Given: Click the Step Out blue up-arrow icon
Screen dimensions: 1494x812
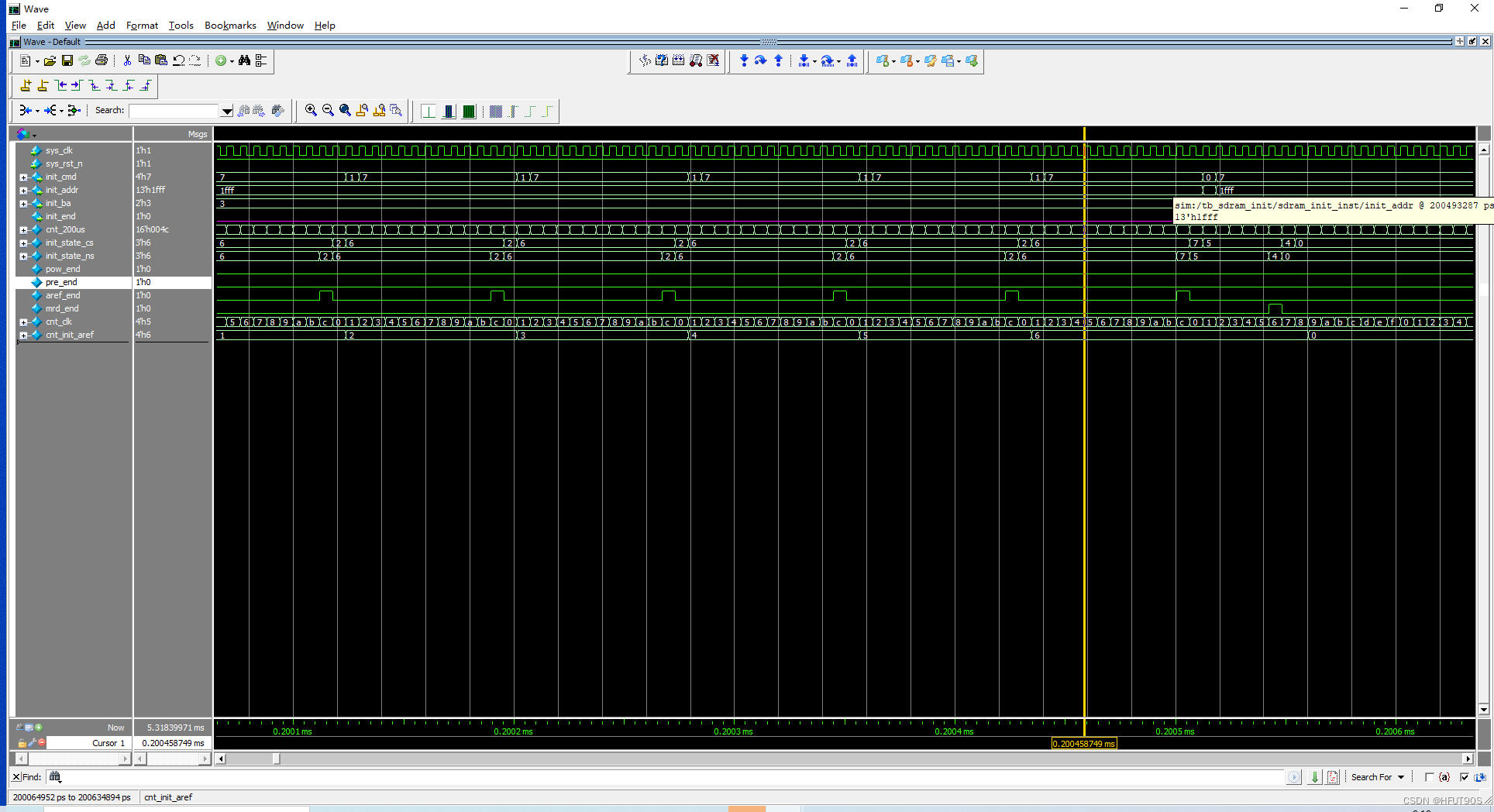Looking at the screenshot, I should [778, 60].
